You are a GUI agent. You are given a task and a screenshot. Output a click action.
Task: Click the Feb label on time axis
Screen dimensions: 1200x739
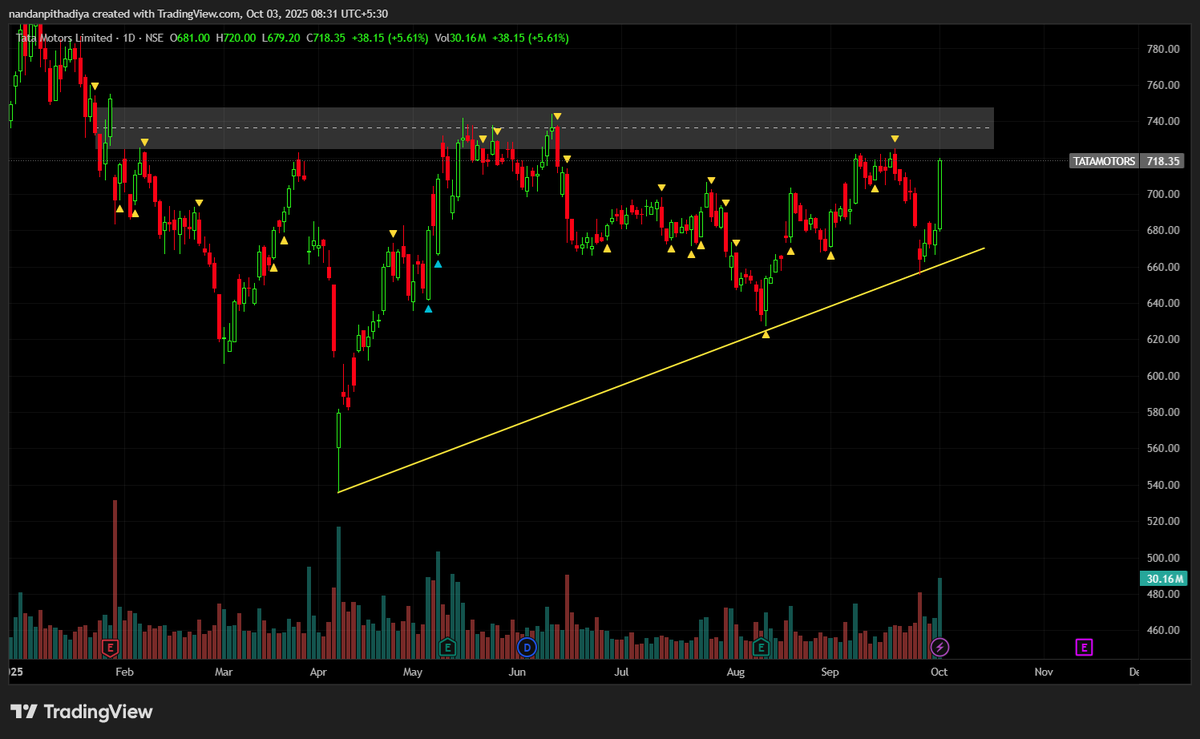pyautogui.click(x=123, y=673)
